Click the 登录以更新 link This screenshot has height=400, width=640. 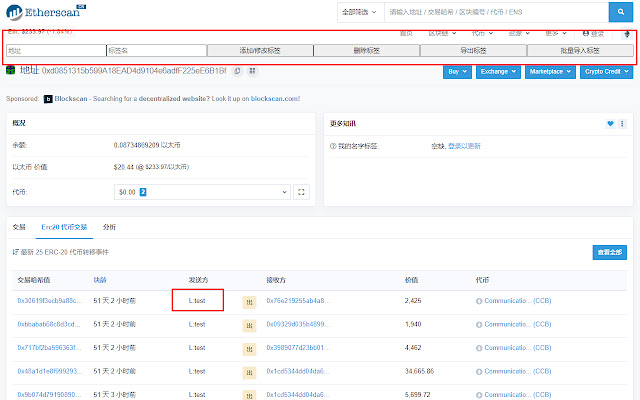click(464, 146)
